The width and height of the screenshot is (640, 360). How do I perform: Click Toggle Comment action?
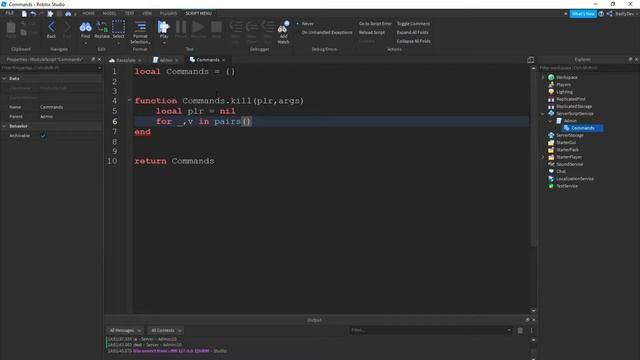(x=413, y=24)
